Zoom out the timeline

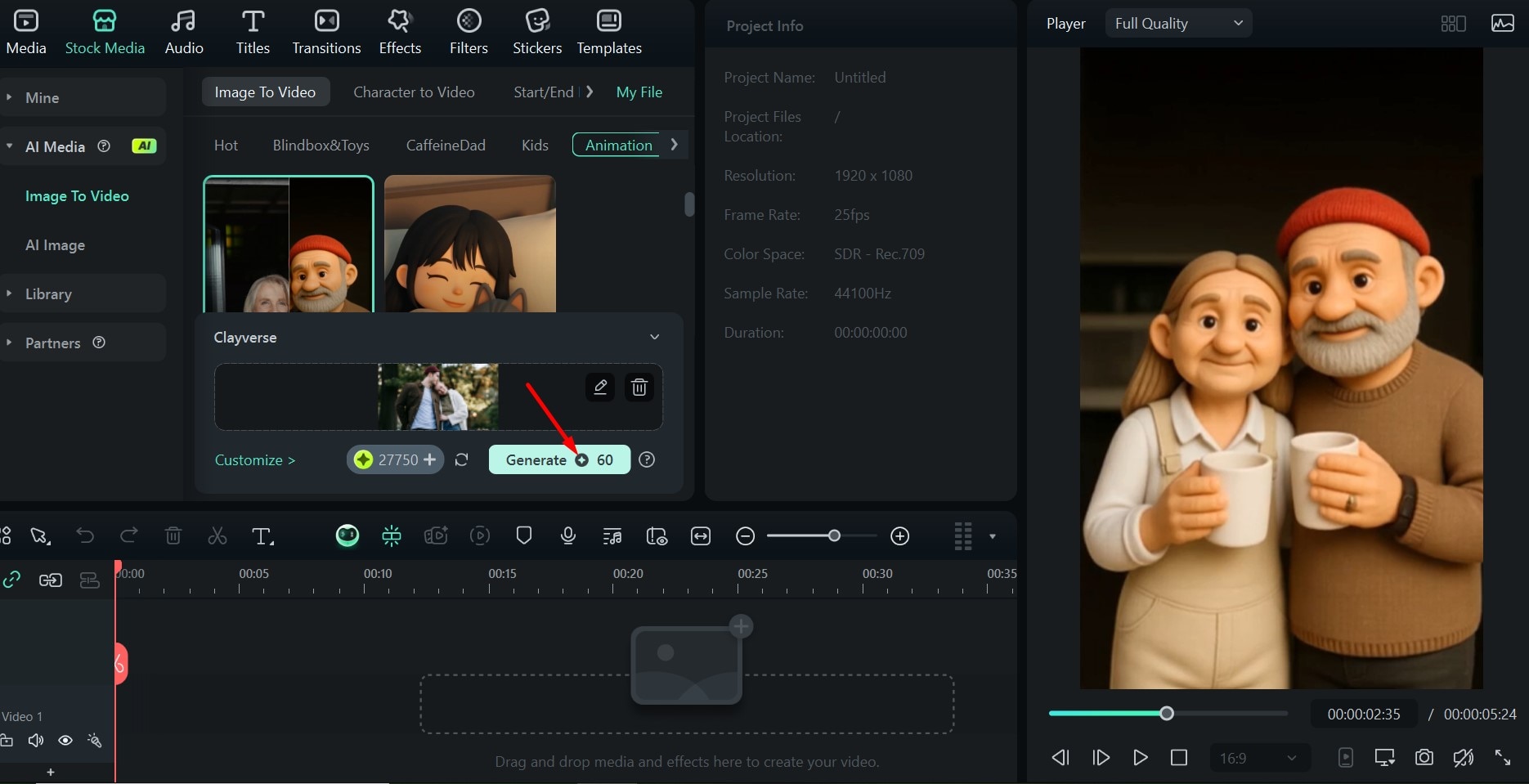tap(745, 536)
